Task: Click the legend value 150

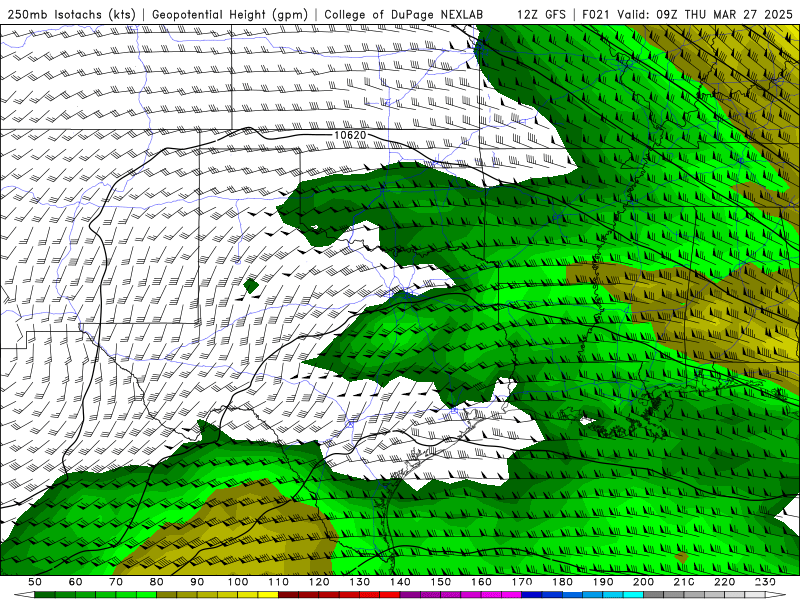Action: (440, 582)
